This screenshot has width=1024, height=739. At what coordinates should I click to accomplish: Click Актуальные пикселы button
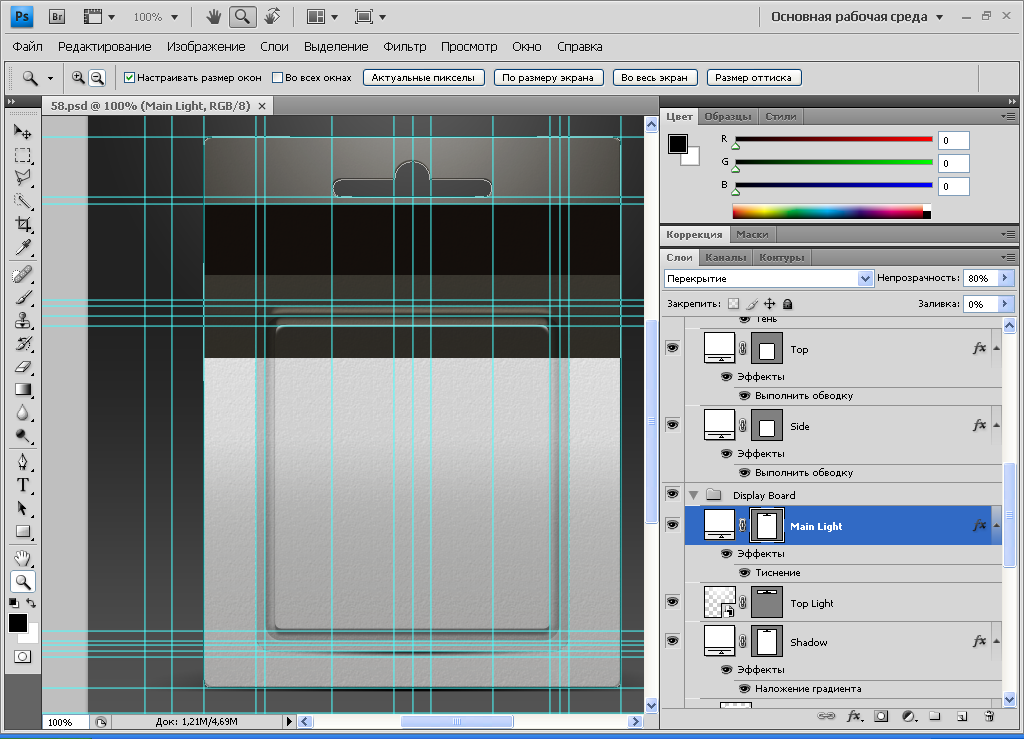(423, 78)
